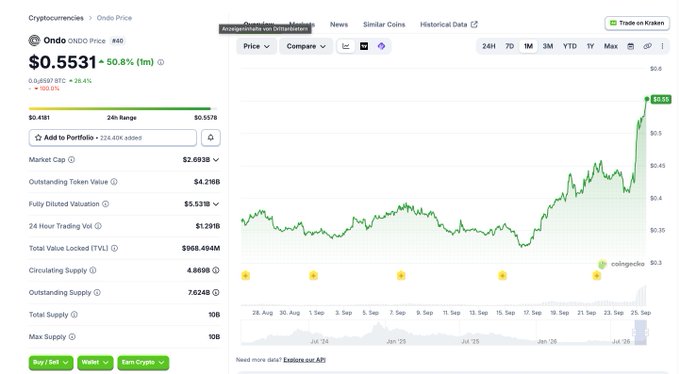
Task: Click info icon next to Max Supply
Action: coord(72,337)
